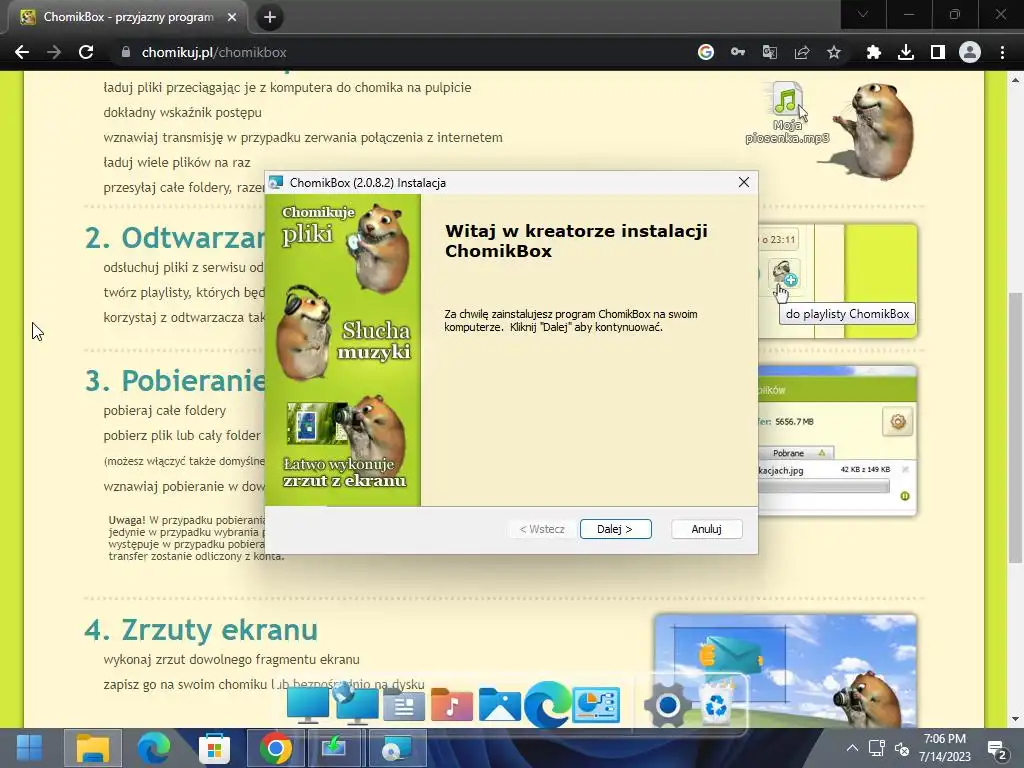
Task: Open the Settings gear dock icon
Action: pyautogui.click(x=667, y=705)
